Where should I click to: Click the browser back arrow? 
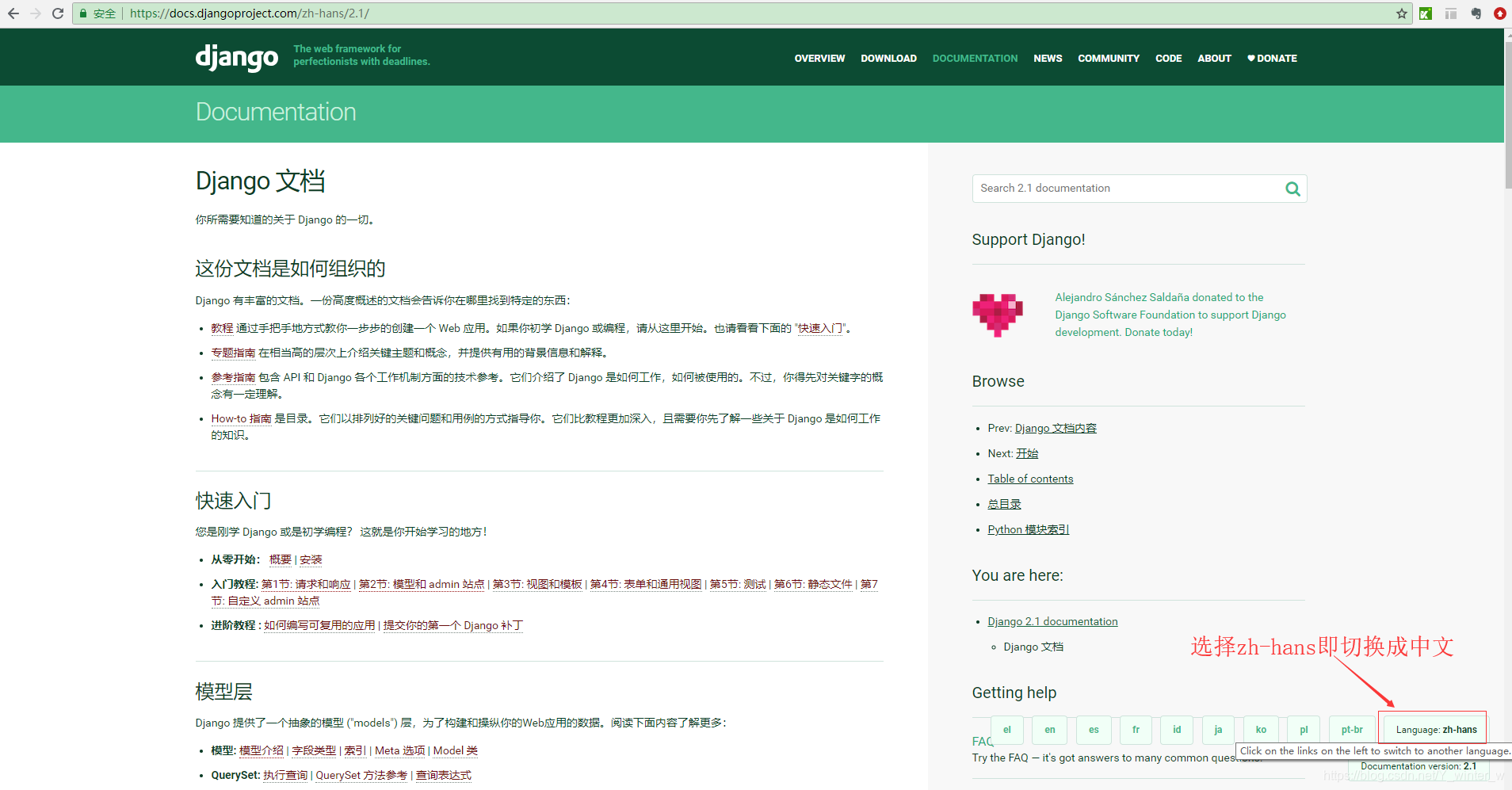point(13,13)
